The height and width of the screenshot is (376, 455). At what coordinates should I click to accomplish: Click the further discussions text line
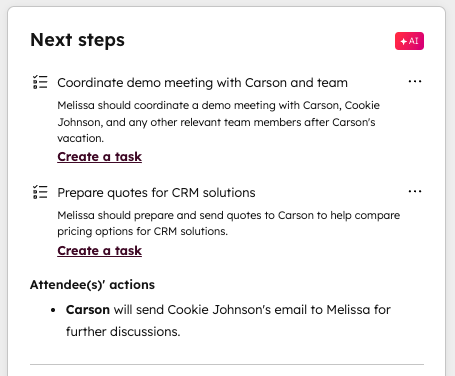(123, 332)
